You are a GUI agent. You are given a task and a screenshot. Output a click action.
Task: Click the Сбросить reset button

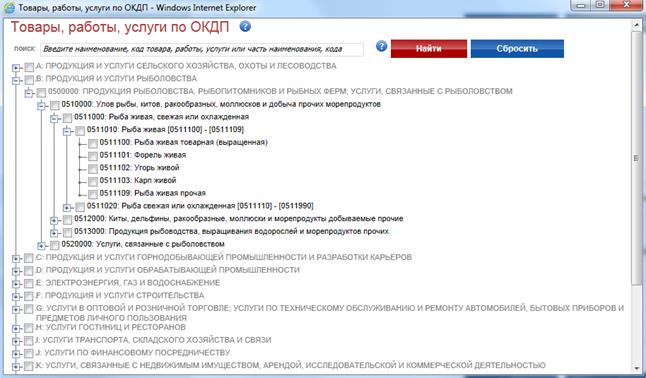pos(517,49)
